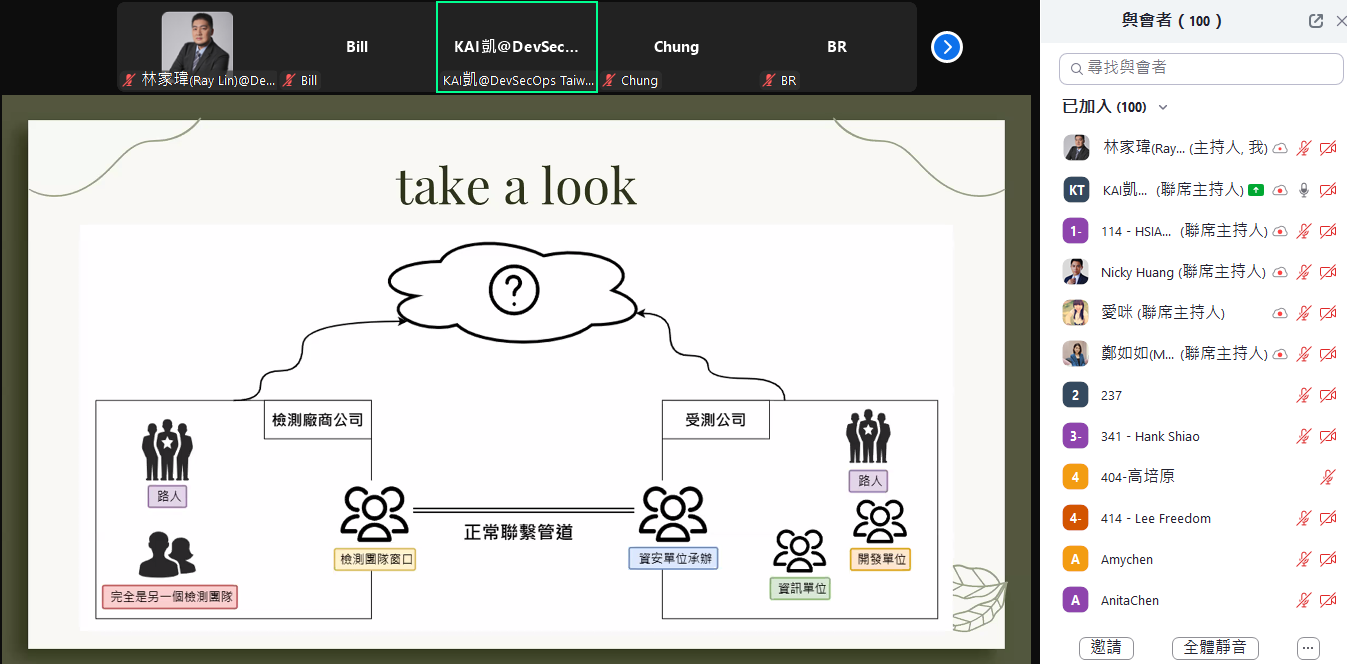Click the 全體靜音 mute all button

point(1214,647)
